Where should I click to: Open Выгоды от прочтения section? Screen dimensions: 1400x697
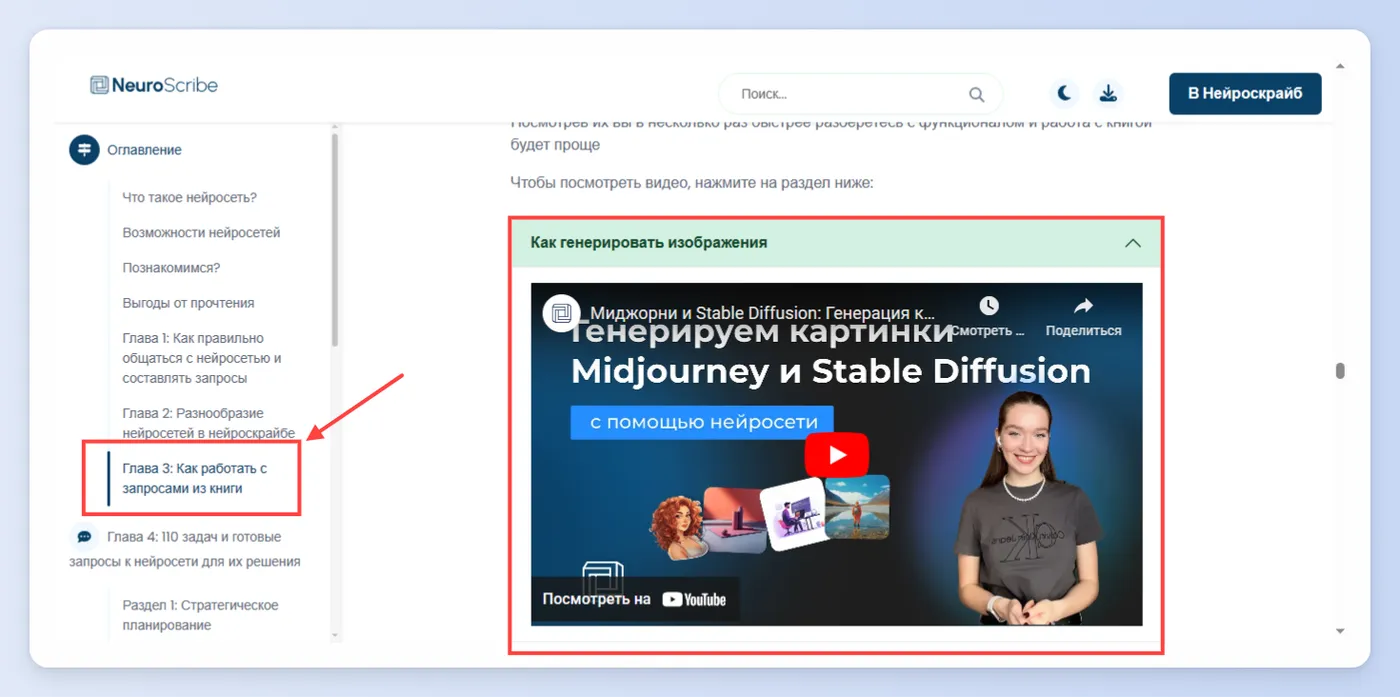[188, 303]
